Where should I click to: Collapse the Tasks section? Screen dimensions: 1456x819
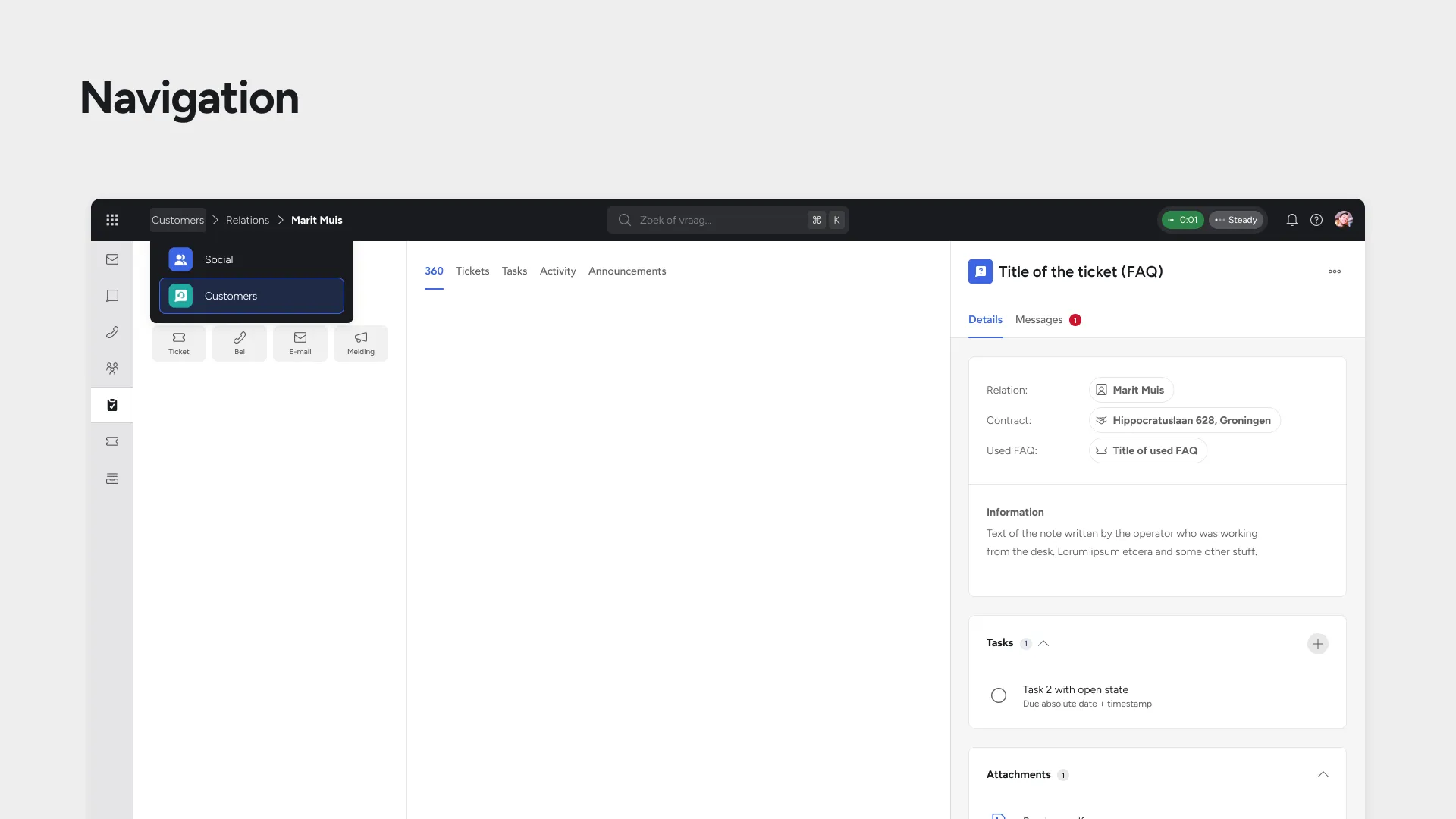pyautogui.click(x=1043, y=643)
